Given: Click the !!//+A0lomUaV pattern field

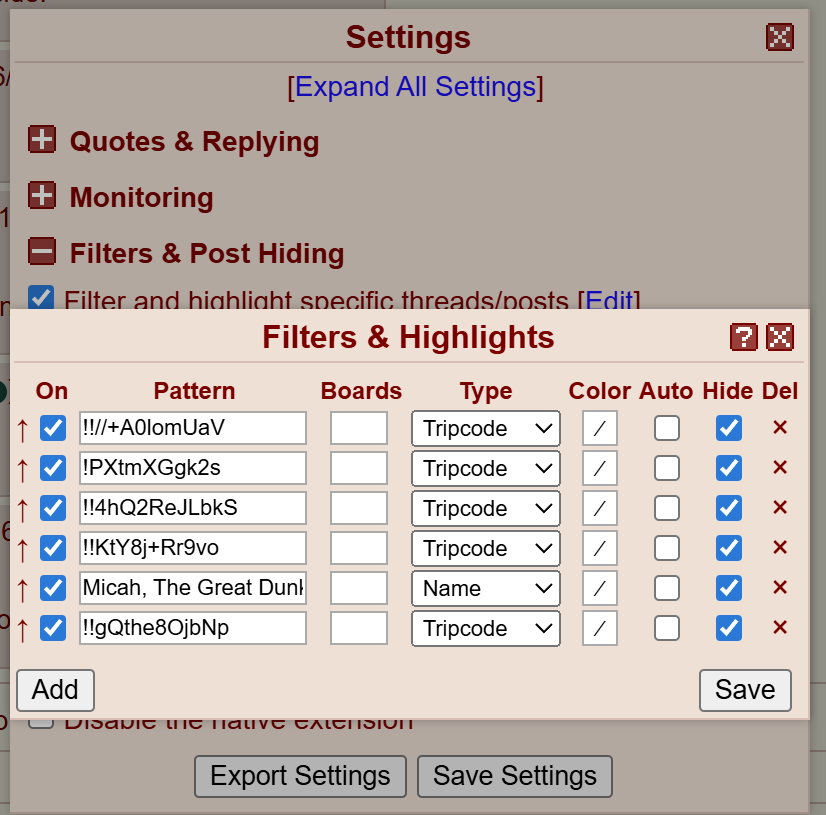Looking at the screenshot, I should [x=193, y=428].
